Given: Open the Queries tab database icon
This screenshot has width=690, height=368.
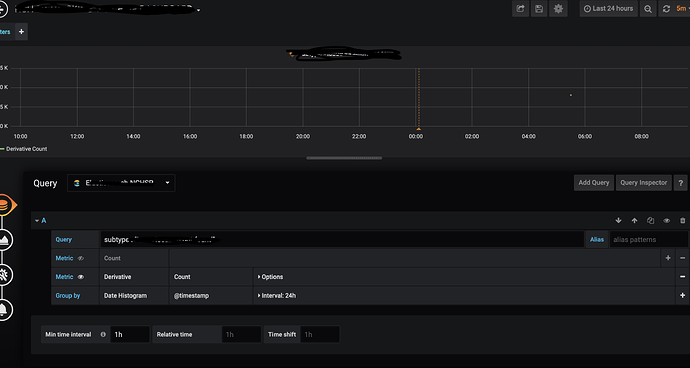Looking at the screenshot, I should click(4, 205).
